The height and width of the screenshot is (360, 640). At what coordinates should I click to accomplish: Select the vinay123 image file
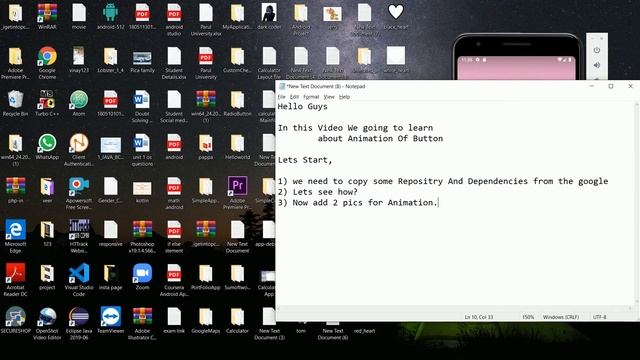tap(79, 60)
